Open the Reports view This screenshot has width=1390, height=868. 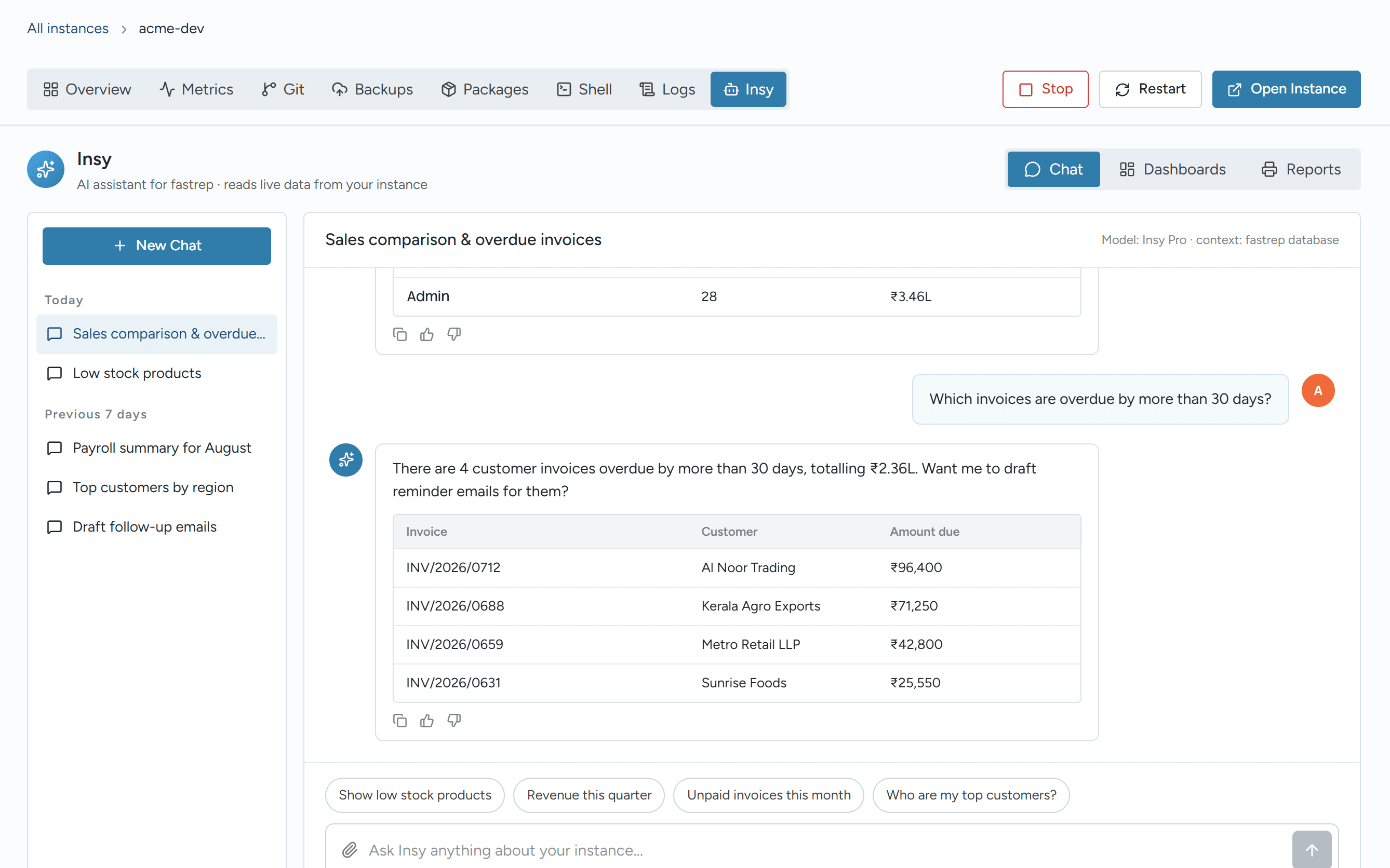pyautogui.click(x=1301, y=169)
